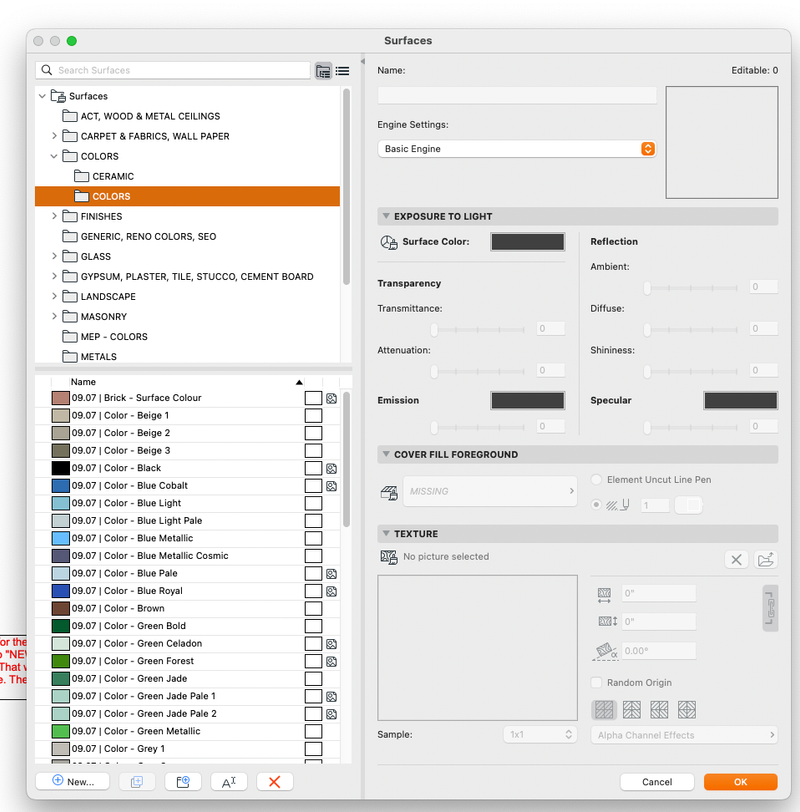This screenshot has height=812, width=800.
Task: Click texture icon on Blue Cobalt row
Action: pos(331,486)
